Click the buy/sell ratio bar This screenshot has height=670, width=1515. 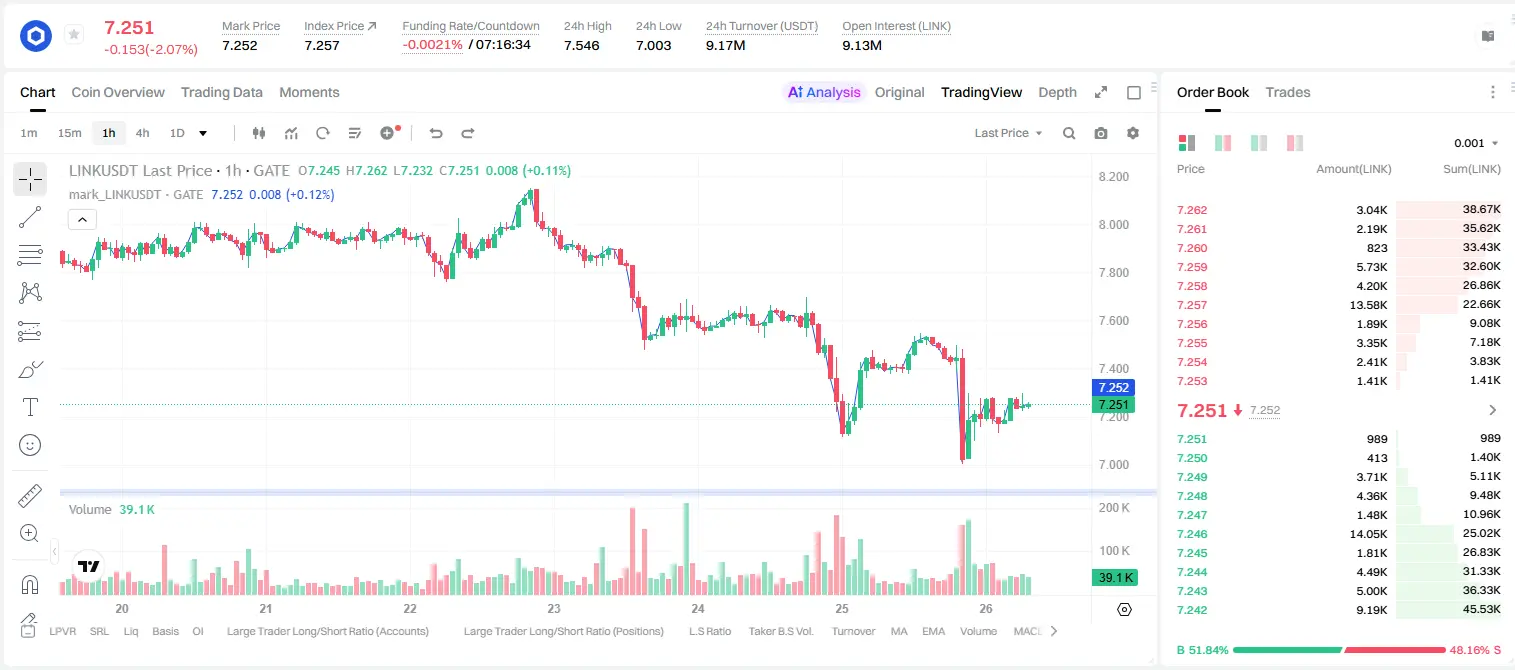[x=1339, y=650]
